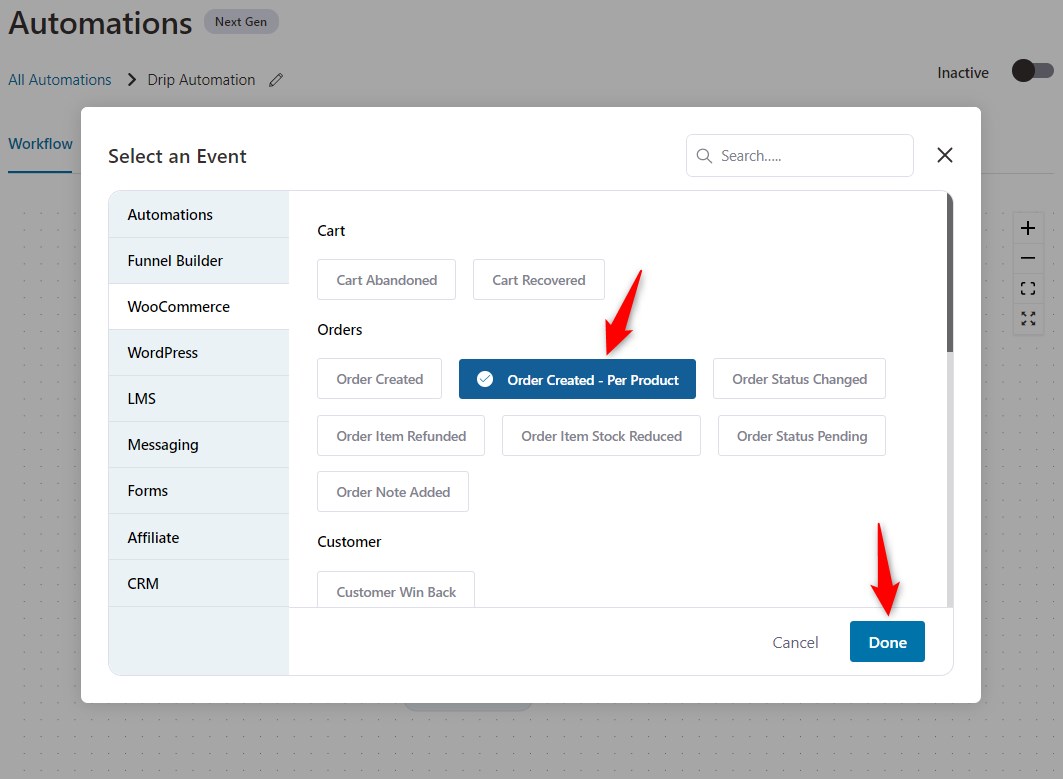This screenshot has width=1063, height=779.
Task: Click the Orders section heading
Action: (x=340, y=329)
